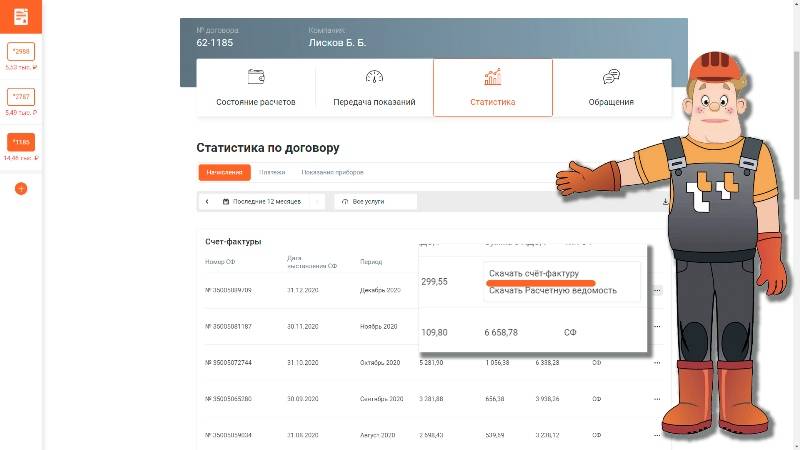Go to the previous period using left arrow
Viewport: 800px width, 450px height.
(207, 201)
